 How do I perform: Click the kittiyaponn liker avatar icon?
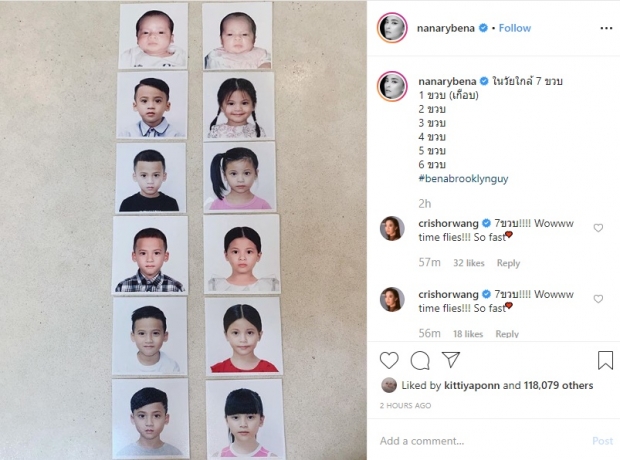pyautogui.click(x=389, y=385)
